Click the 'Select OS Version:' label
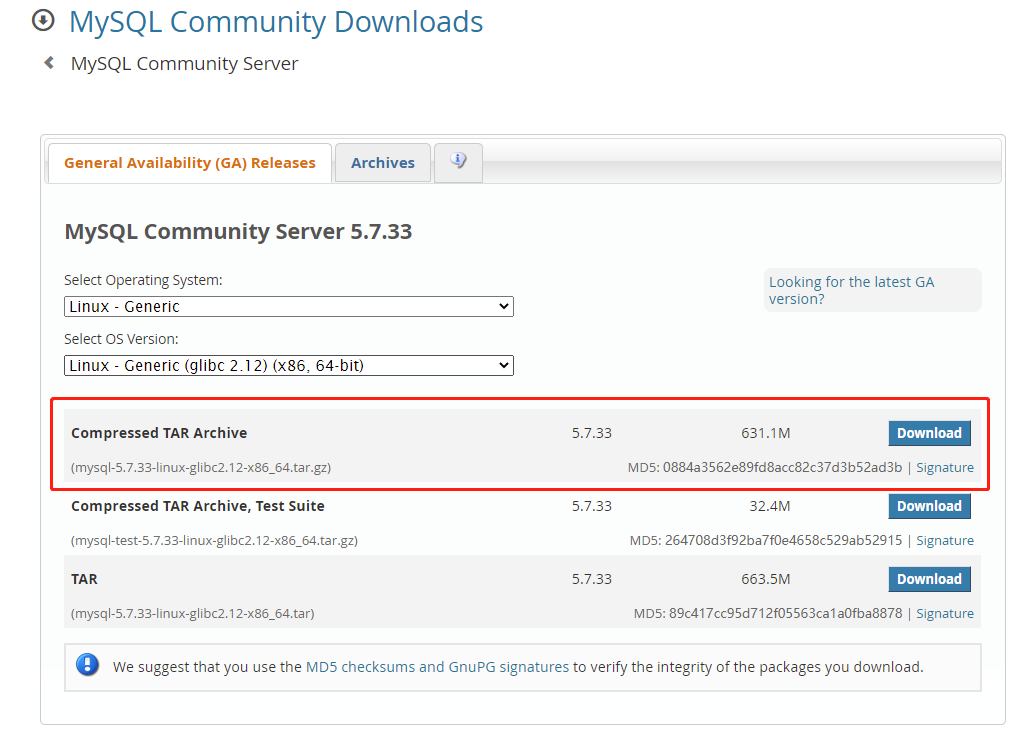 (x=121, y=339)
